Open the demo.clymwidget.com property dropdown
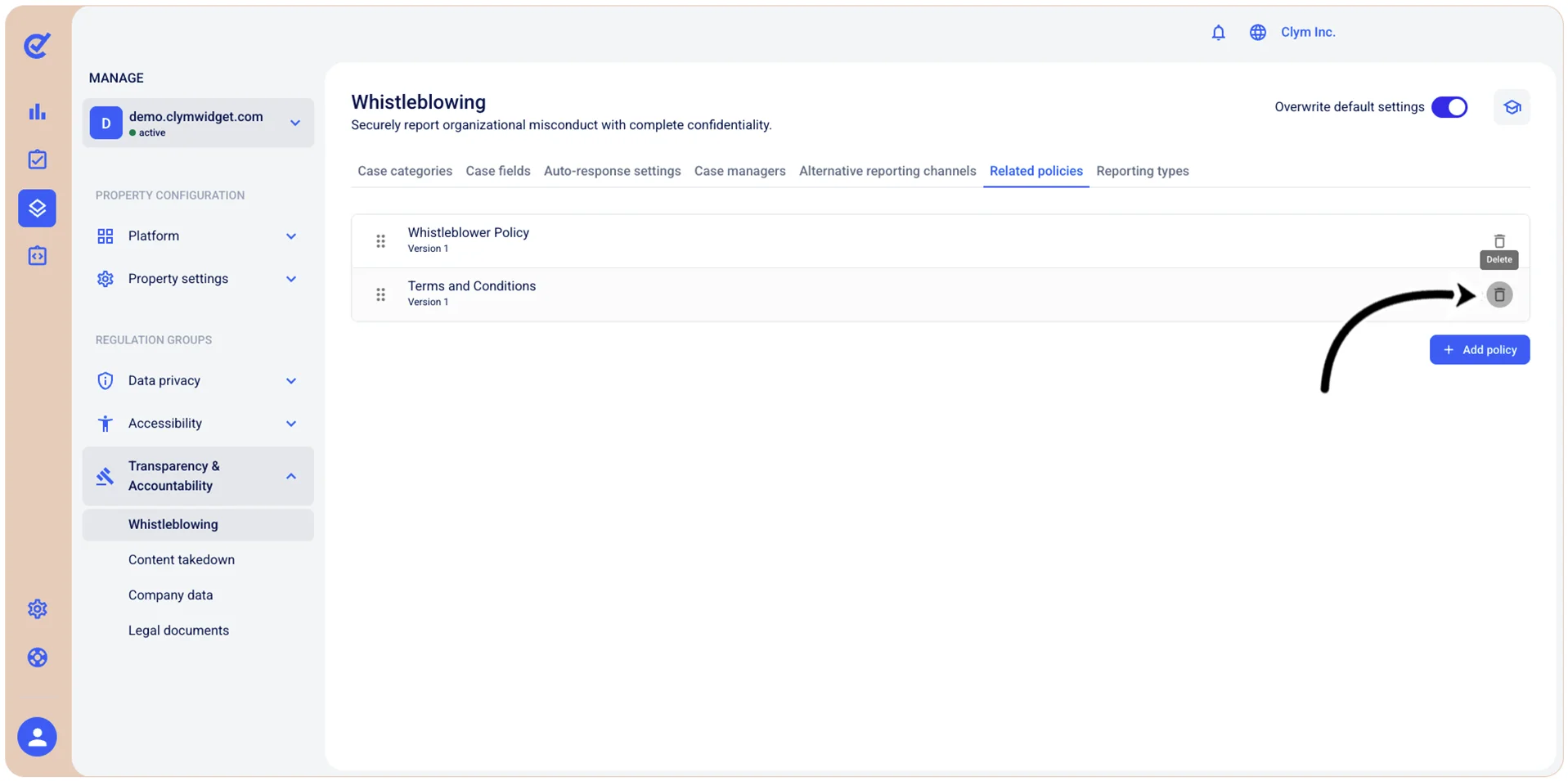Screen dimensions: 1568x781 [198, 123]
